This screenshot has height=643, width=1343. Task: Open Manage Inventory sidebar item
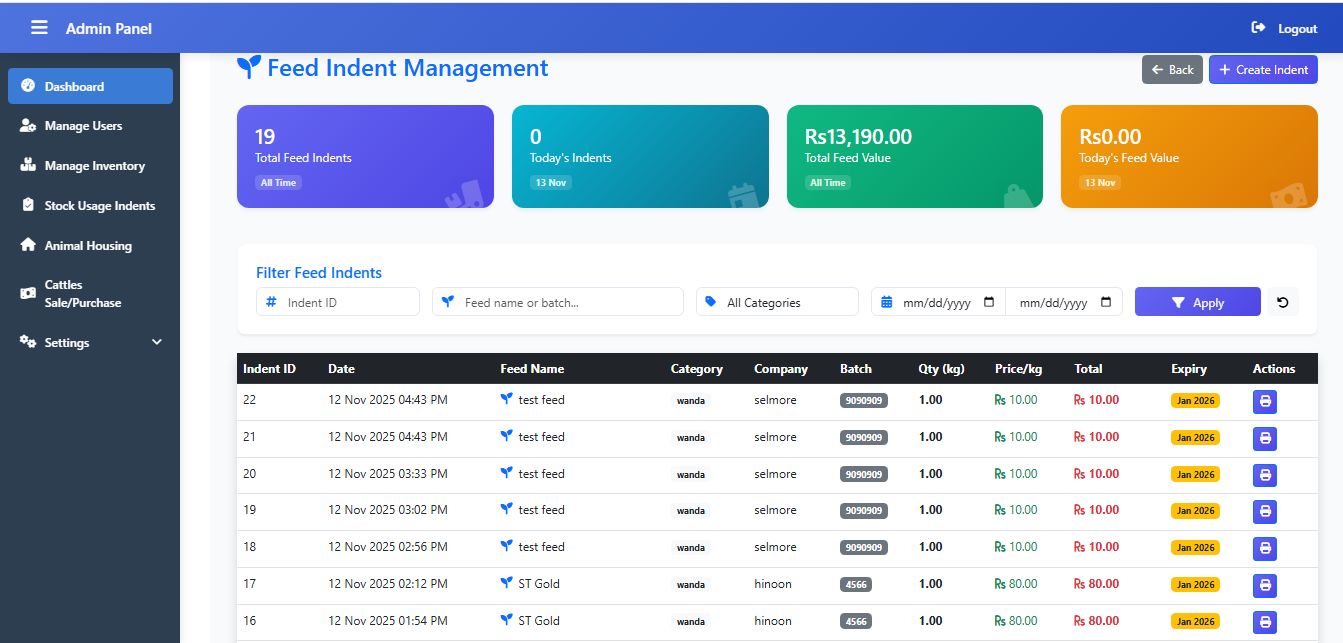94,166
